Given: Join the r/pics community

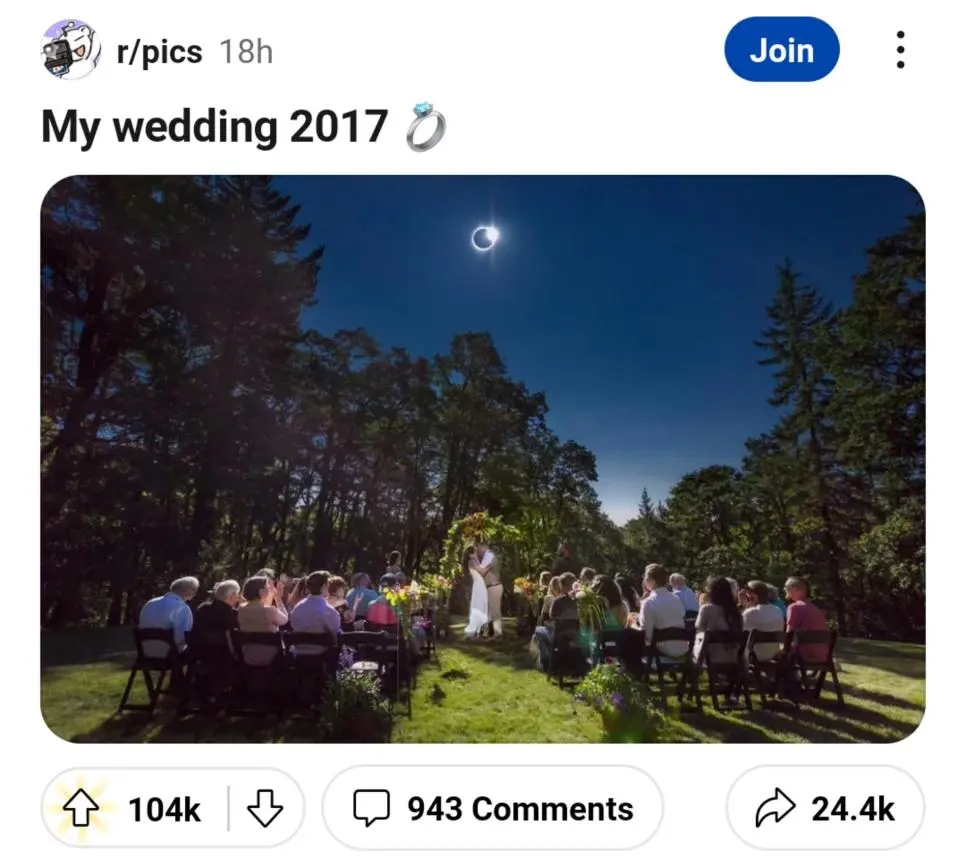Looking at the screenshot, I should [x=781, y=49].
